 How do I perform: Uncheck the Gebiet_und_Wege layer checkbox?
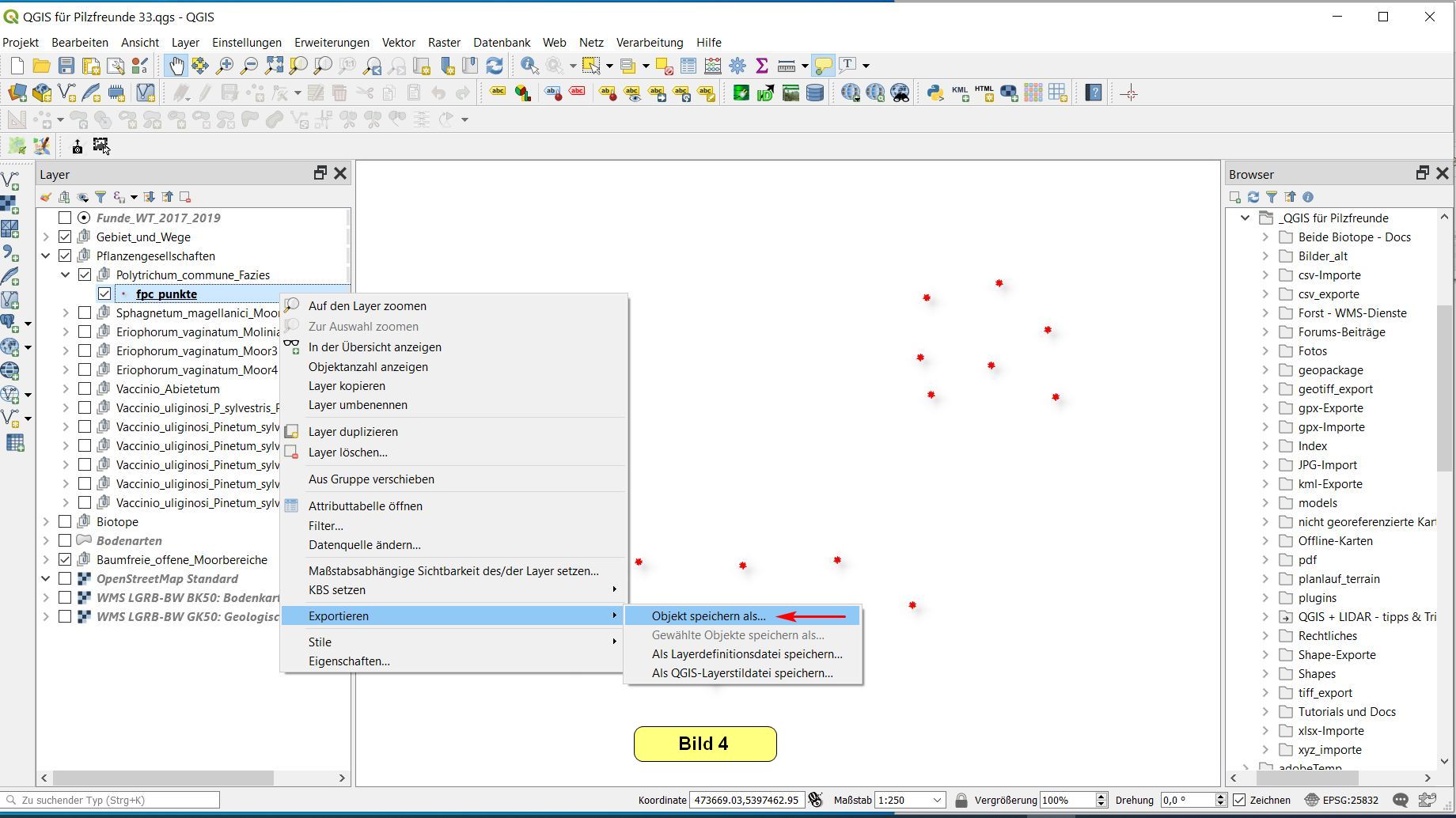click(65, 237)
